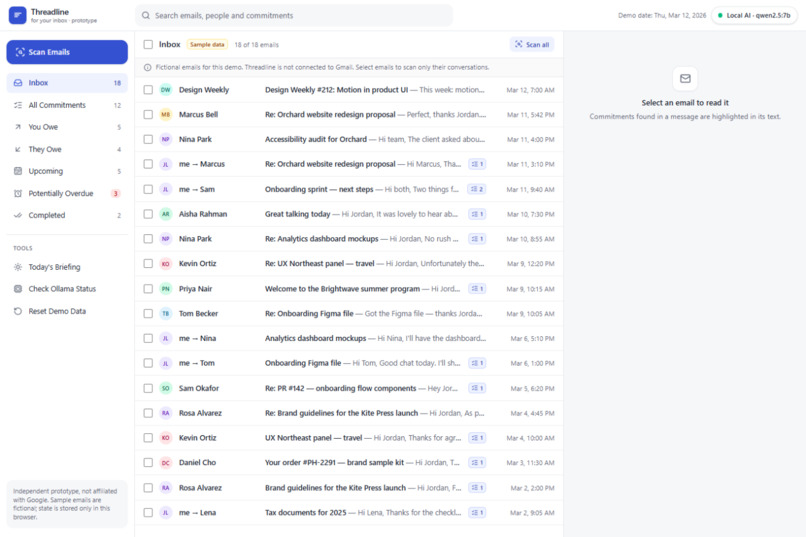
Task: Click the Threadline logo icon
Action: (x=17, y=15)
